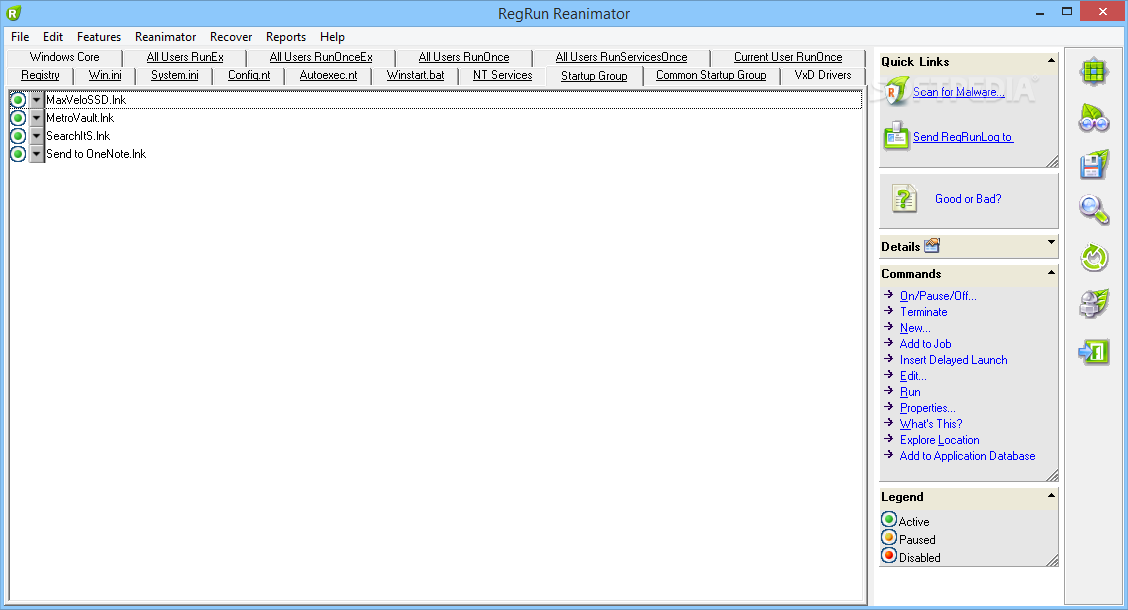1128x610 pixels.
Task: Collapse the Quick Links panel
Action: pyautogui.click(x=1051, y=60)
